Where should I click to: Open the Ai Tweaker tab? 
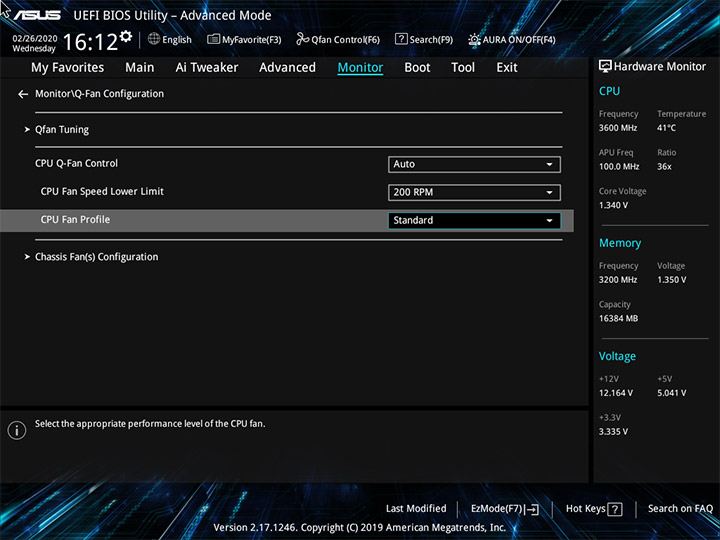click(x=207, y=68)
